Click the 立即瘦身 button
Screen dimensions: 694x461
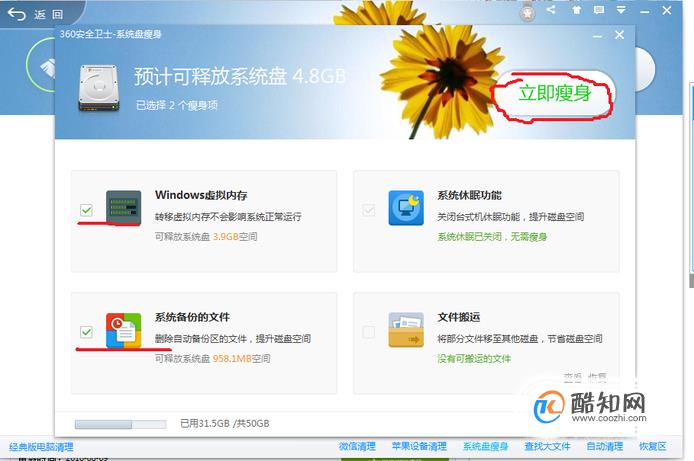tap(554, 94)
